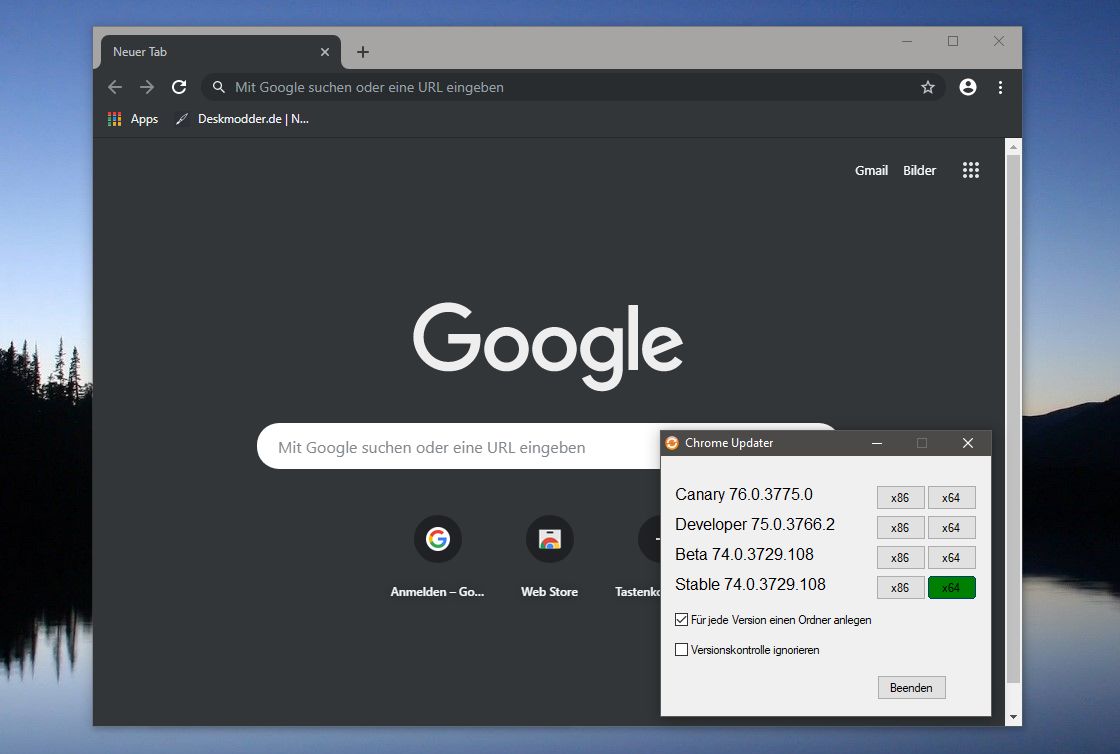Open the Deskmodder.de bookmark
The width and height of the screenshot is (1120, 754).
point(243,119)
